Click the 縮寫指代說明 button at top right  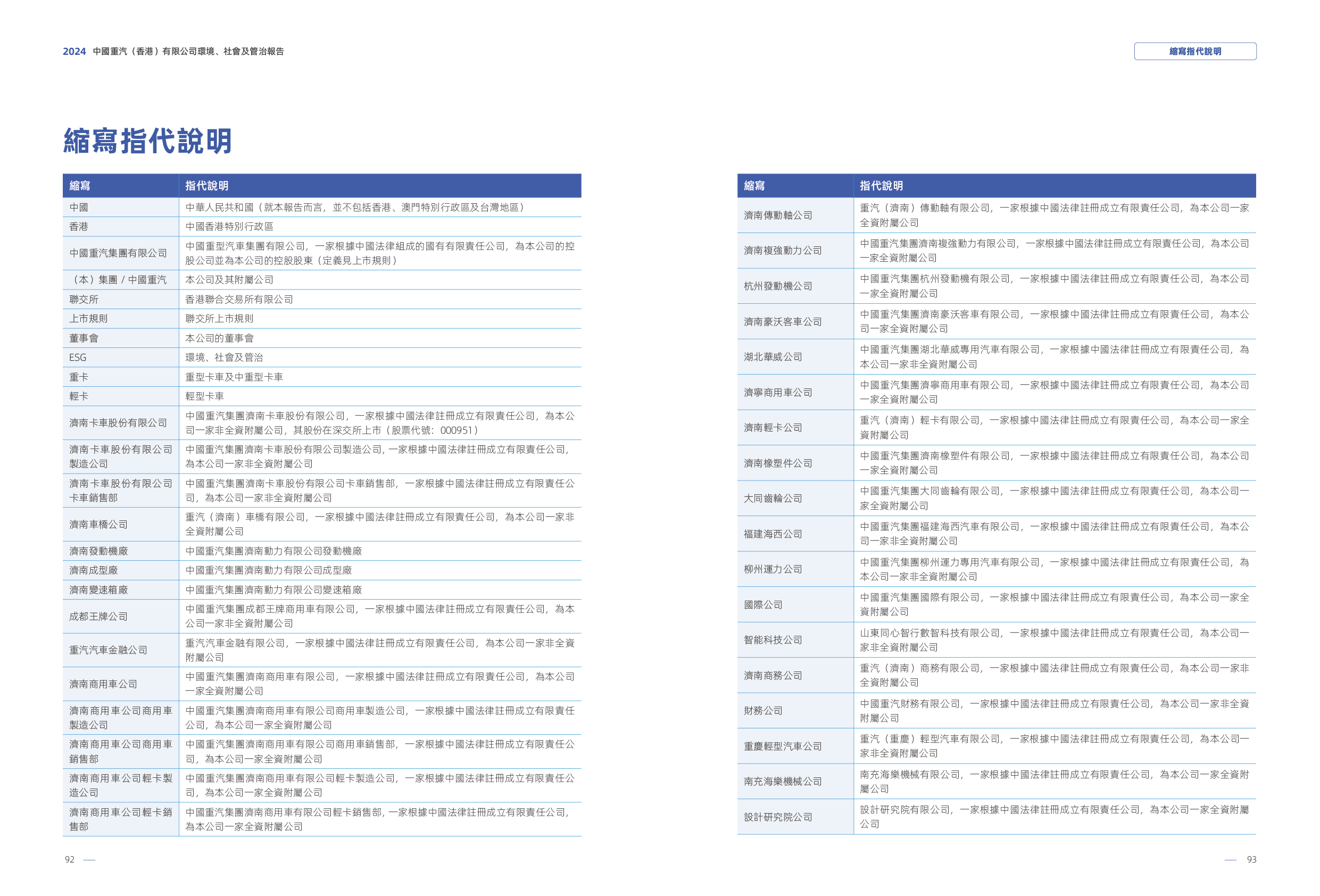click(1194, 51)
